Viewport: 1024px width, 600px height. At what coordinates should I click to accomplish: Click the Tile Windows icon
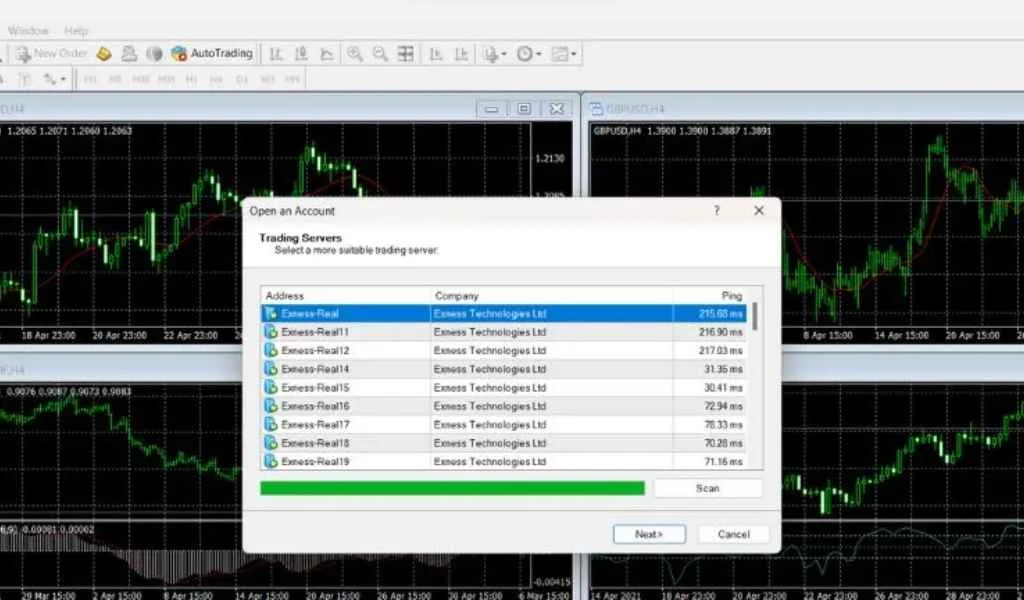coord(405,53)
